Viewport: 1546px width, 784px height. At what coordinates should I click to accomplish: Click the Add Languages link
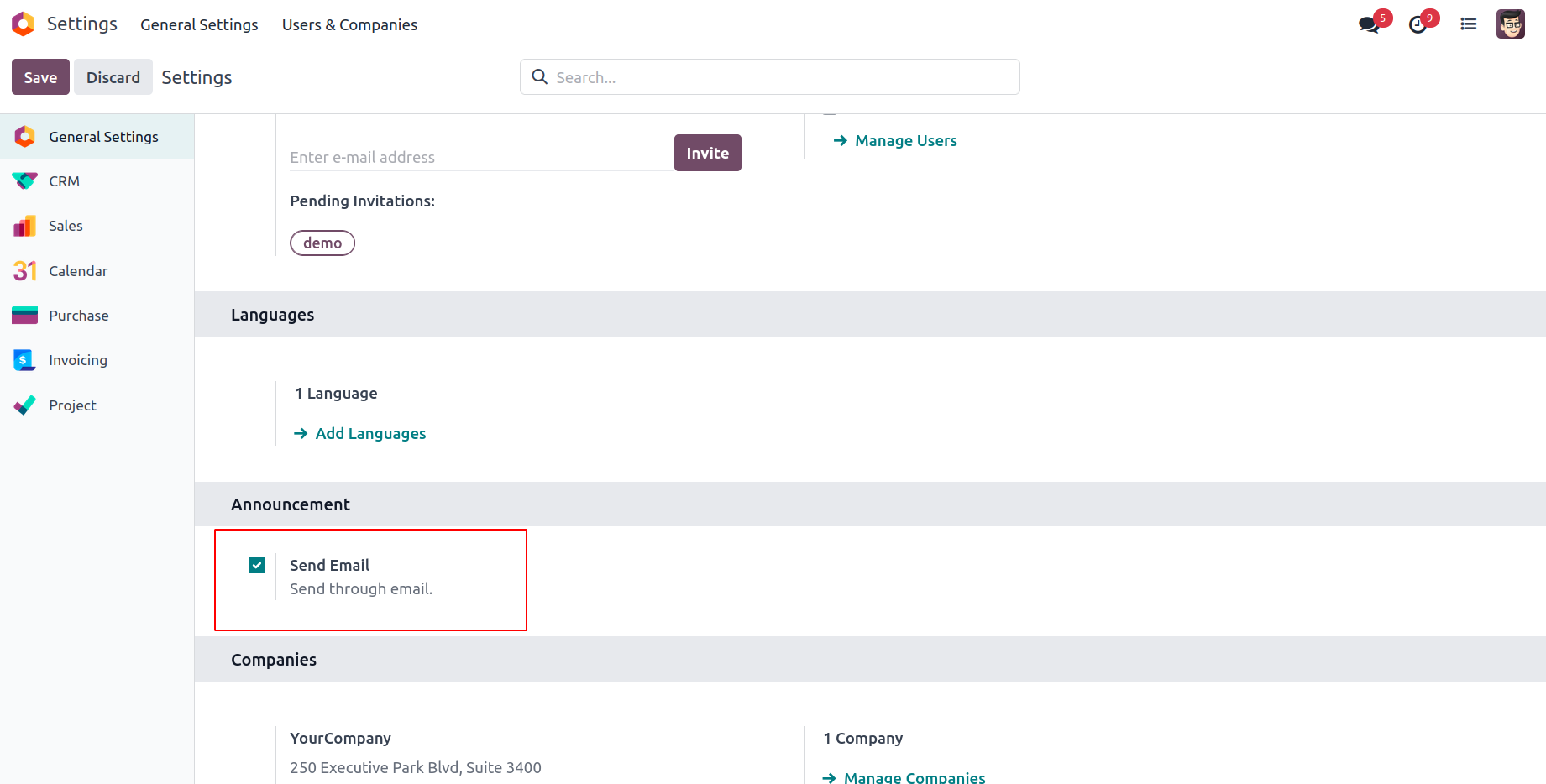(370, 434)
